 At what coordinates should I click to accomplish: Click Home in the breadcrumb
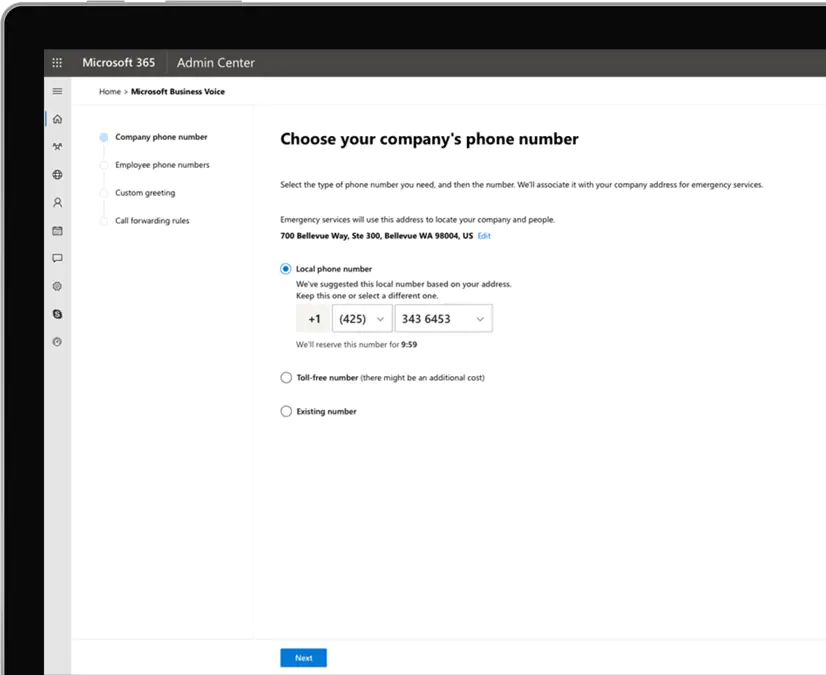coord(110,92)
